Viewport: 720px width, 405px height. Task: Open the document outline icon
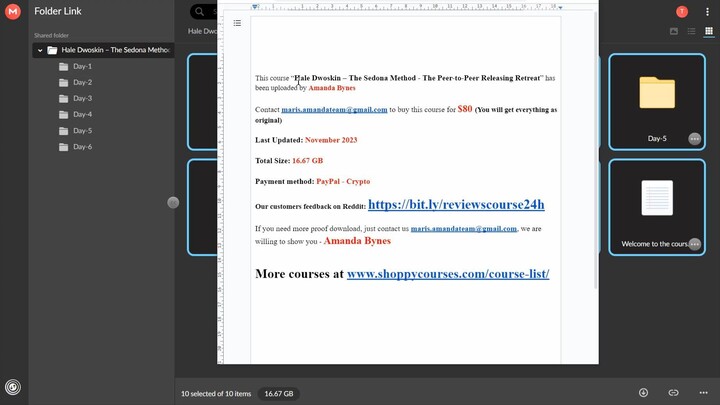pos(237,23)
